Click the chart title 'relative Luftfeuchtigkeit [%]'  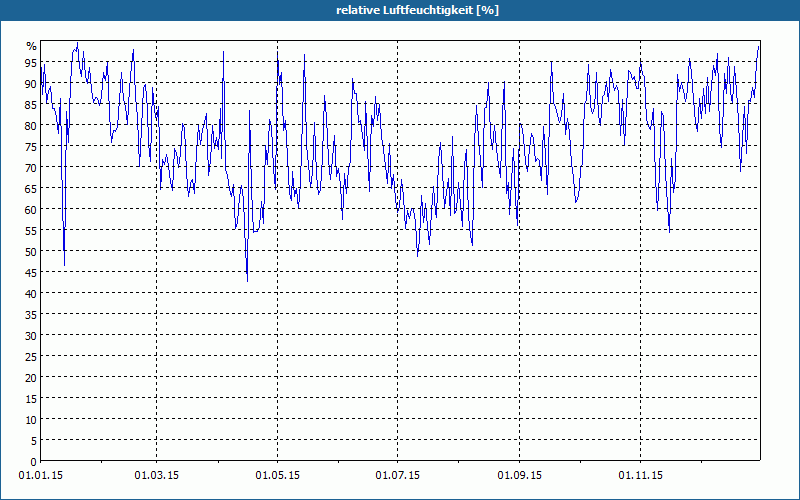click(x=417, y=10)
